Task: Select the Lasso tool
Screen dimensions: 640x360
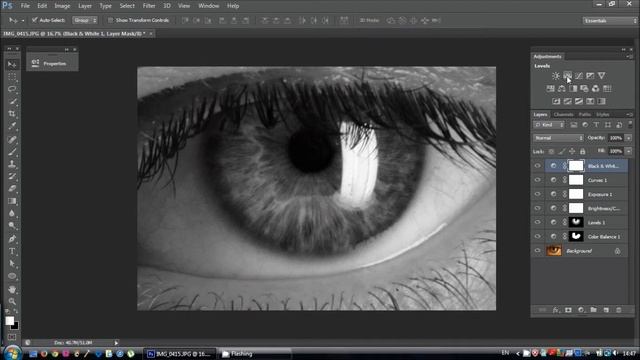Action: coord(12,89)
